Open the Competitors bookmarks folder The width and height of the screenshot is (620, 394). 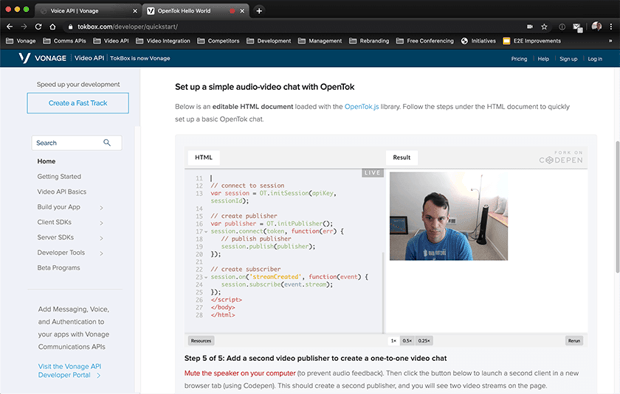coord(218,41)
